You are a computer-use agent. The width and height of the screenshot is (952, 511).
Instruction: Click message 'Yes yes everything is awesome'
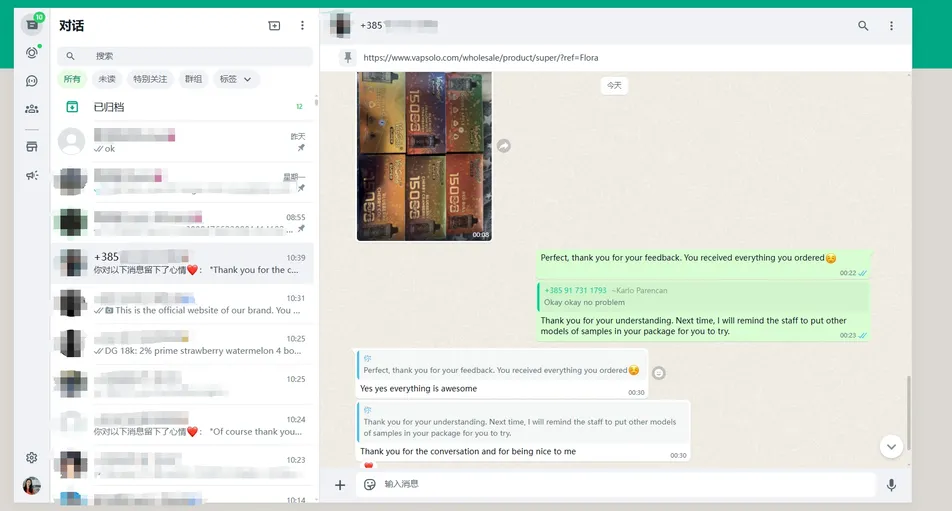pos(418,388)
